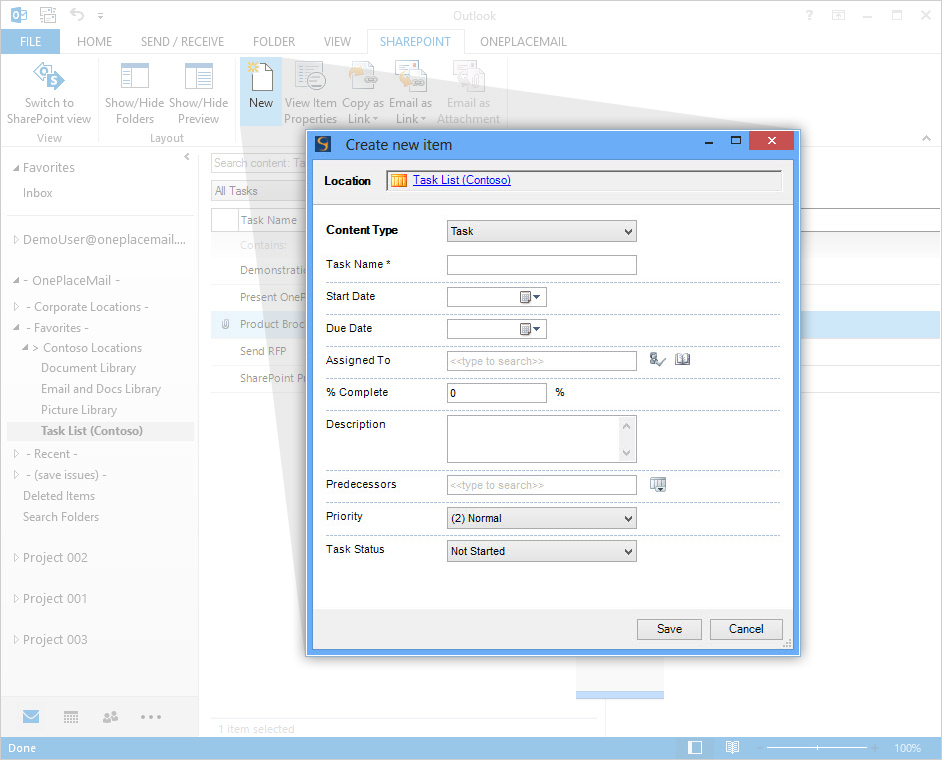Expand the Recent tree node
Viewport: 942px width, 760px height.
tap(16, 454)
